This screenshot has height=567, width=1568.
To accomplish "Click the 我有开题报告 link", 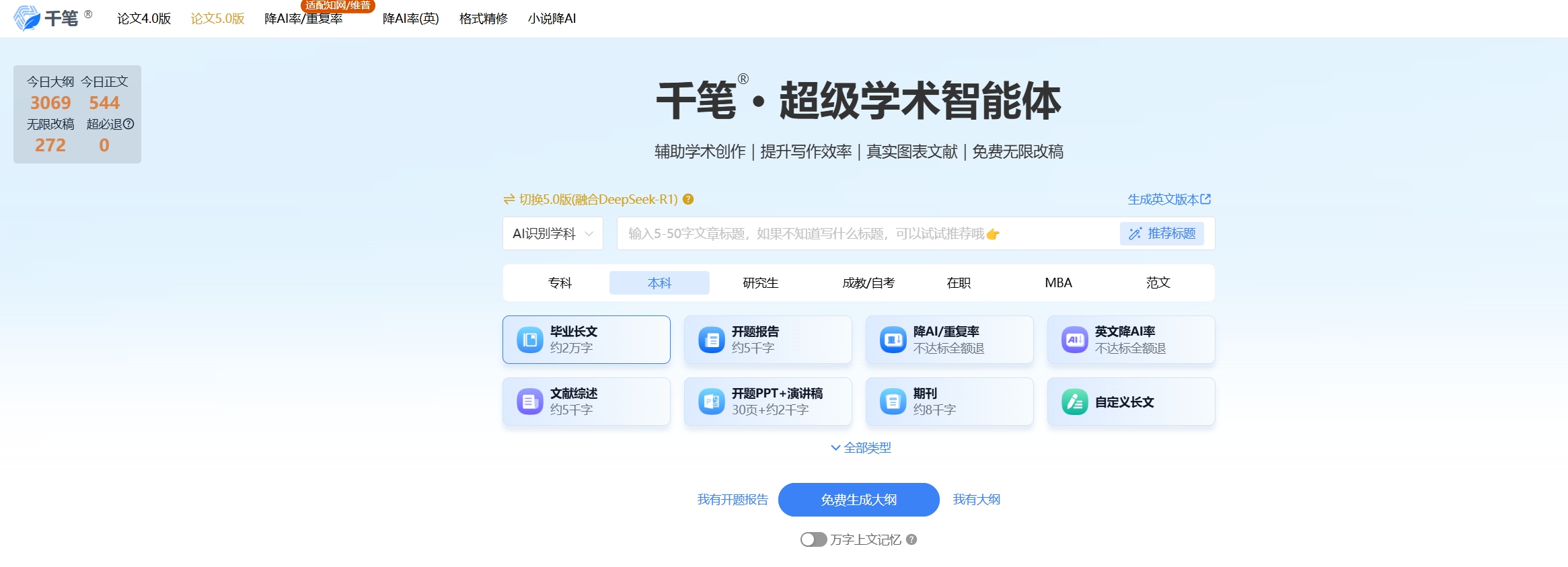I will point(733,500).
